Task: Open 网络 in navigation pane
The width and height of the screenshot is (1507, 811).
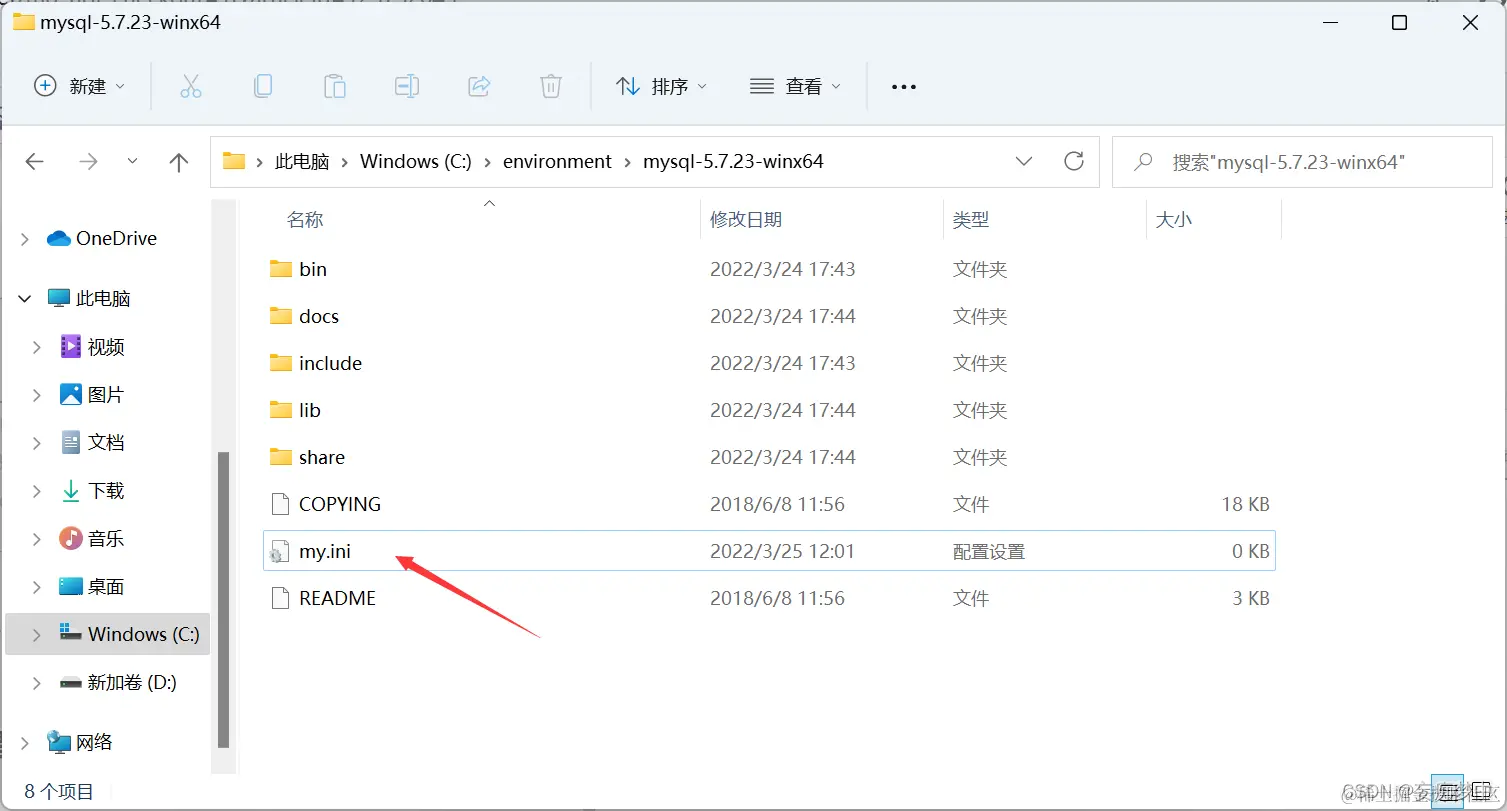Action: click(x=80, y=742)
